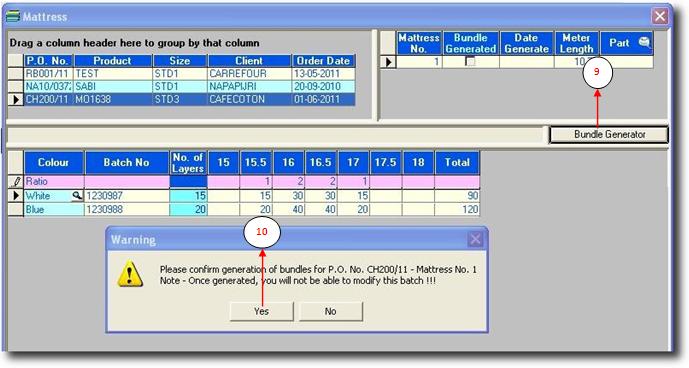Select the row arrow indicator for CH200/11
The height and width of the screenshot is (368, 689).
click(x=16, y=99)
